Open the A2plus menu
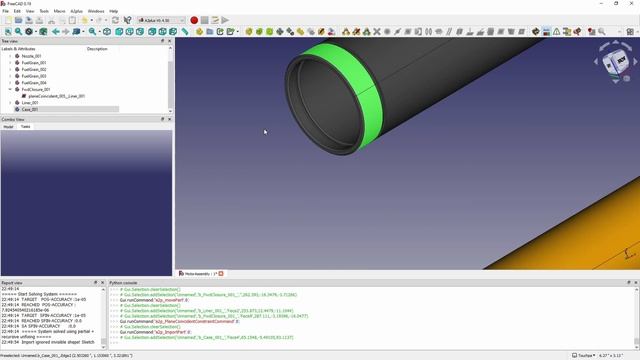Viewport: 640px width, 360px height. (76, 11)
